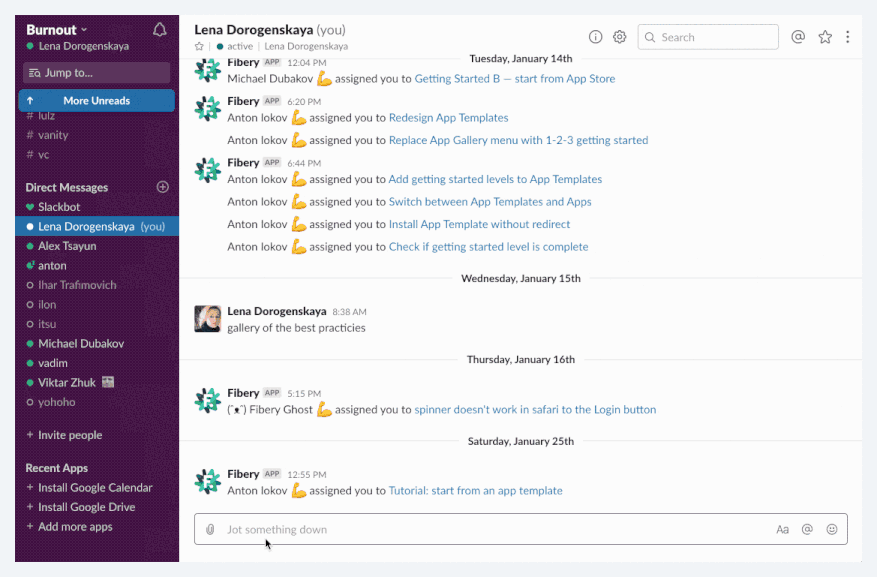Click the Fibery APP badge at 6:20 PM

272,101
